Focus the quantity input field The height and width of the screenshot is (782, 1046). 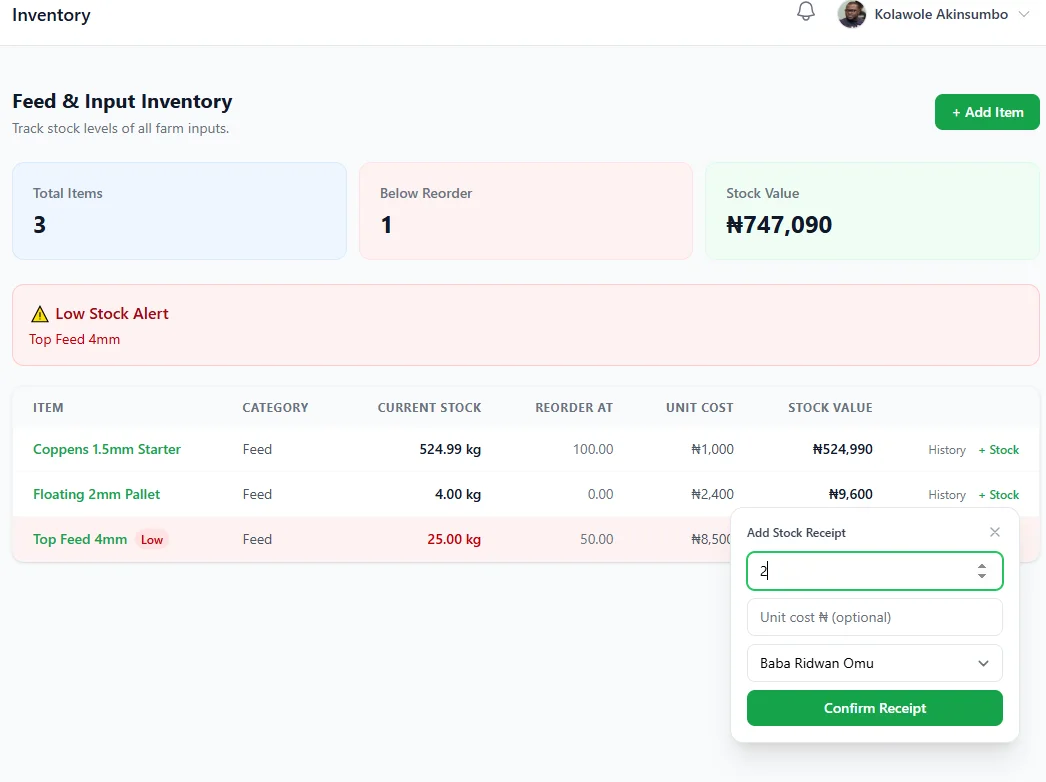[874, 571]
